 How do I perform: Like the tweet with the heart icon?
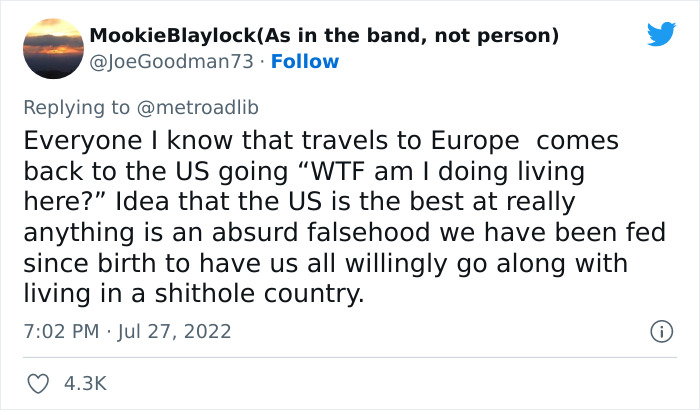37,383
